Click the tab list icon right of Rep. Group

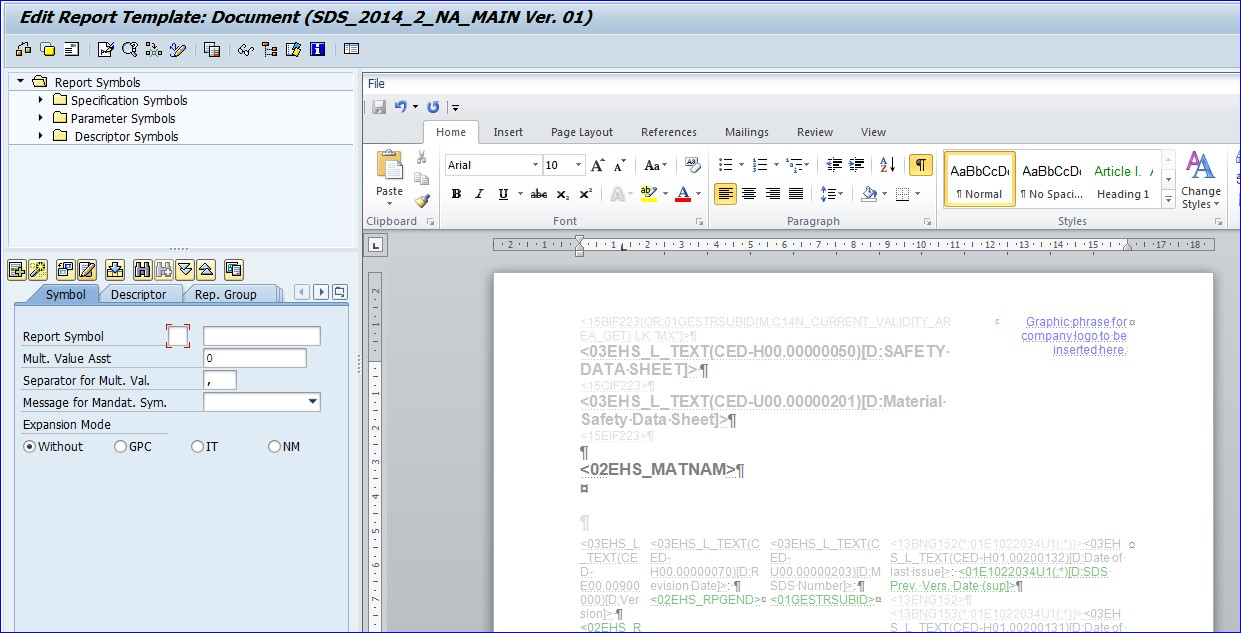(340, 292)
